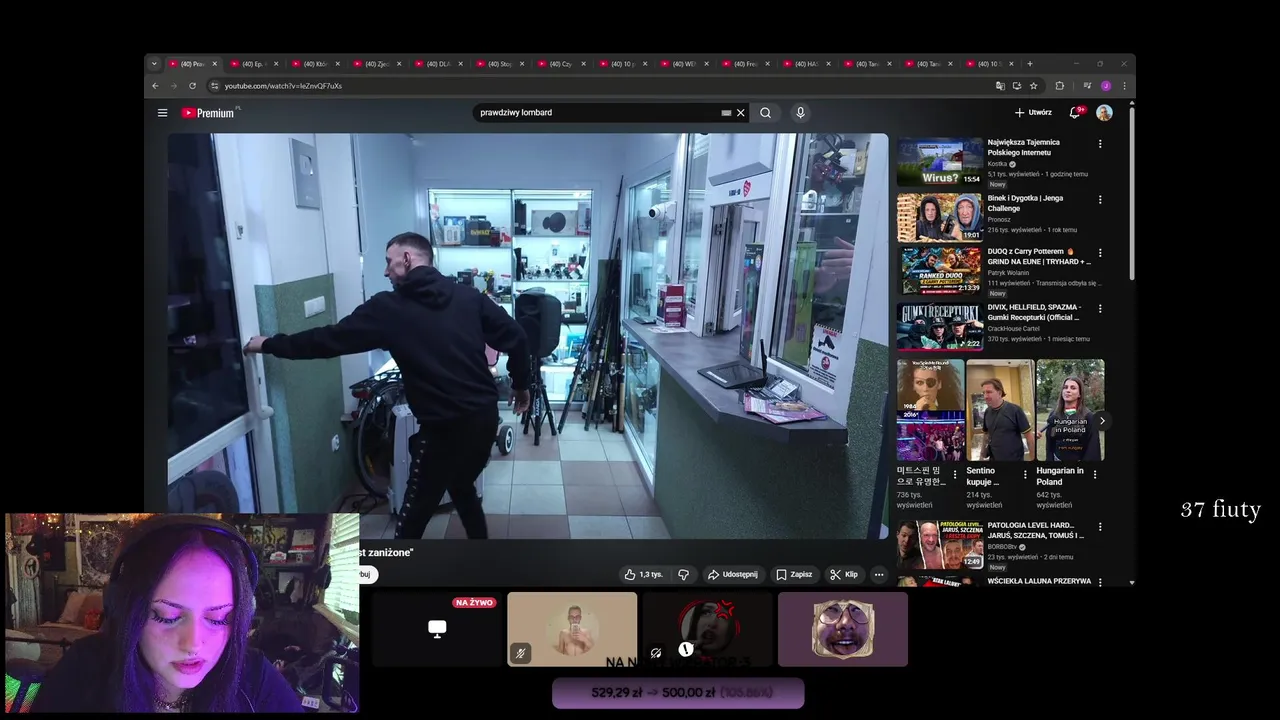This screenshot has height=720, width=1280.
Task: Open the Chrome profile avatar in toolbar
Action: pos(1106,86)
